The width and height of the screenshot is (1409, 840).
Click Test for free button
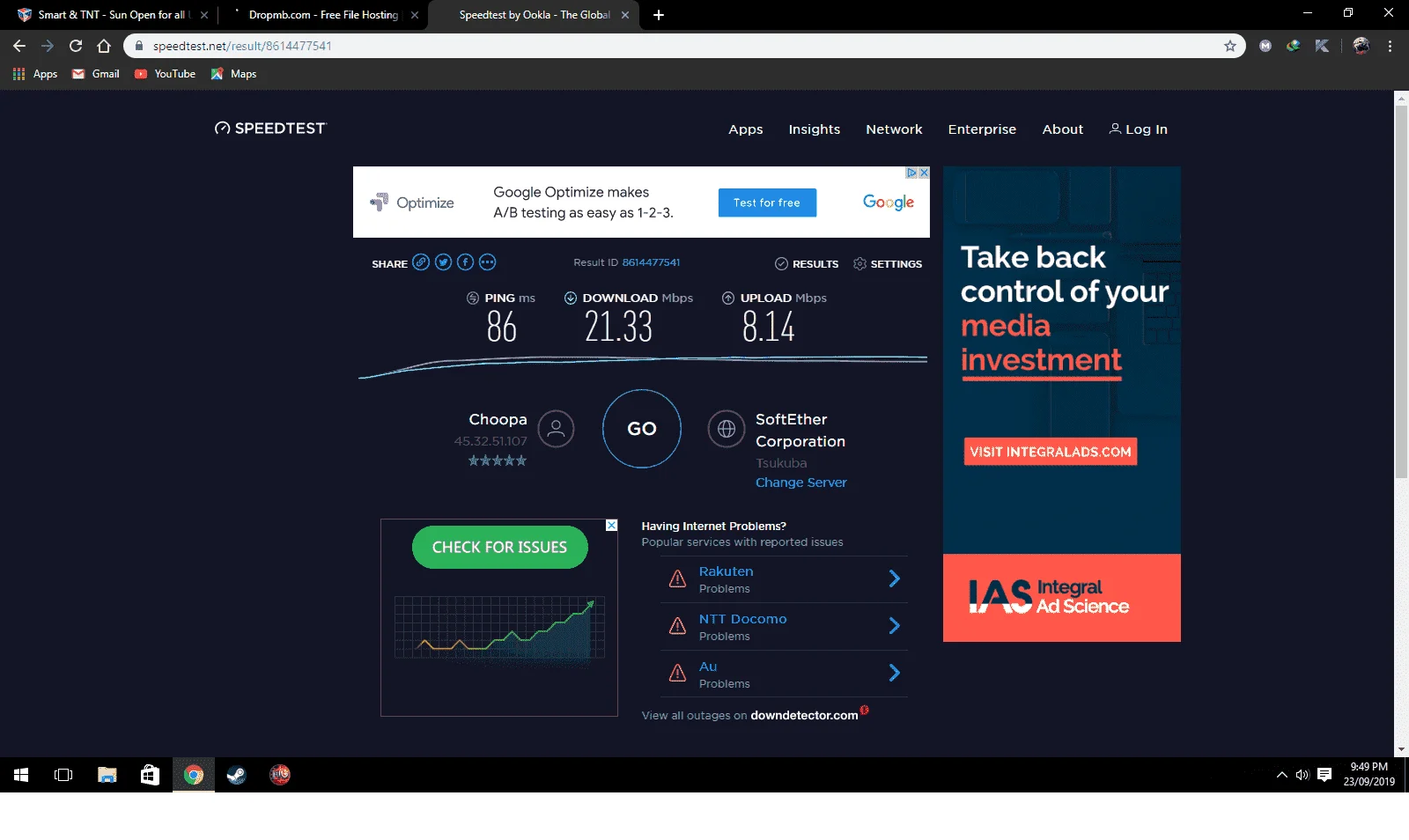point(767,203)
